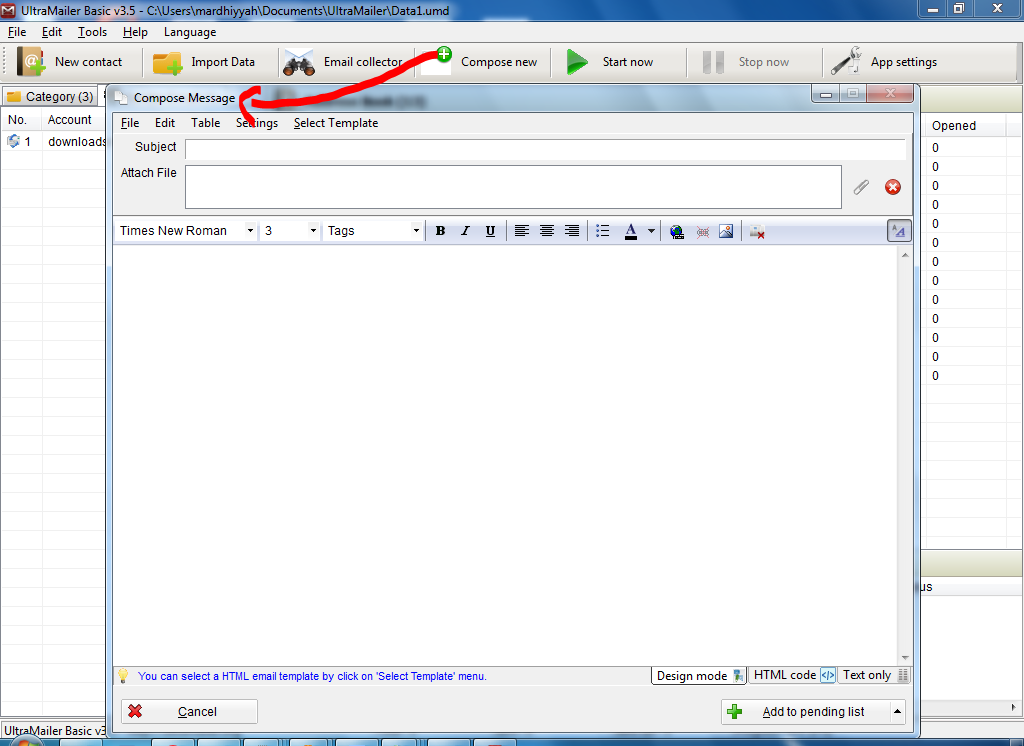Remove hyperlink with the crossed link icon

(x=703, y=231)
